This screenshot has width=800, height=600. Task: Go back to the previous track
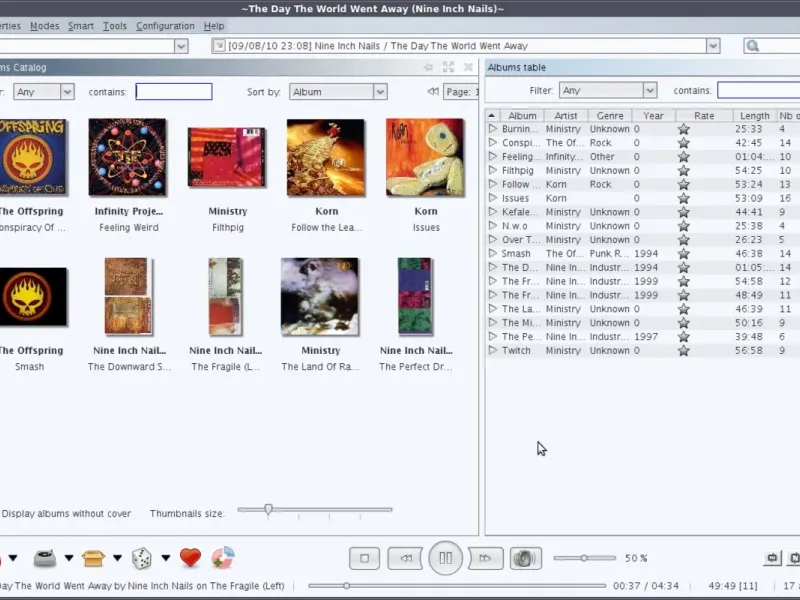pos(405,558)
